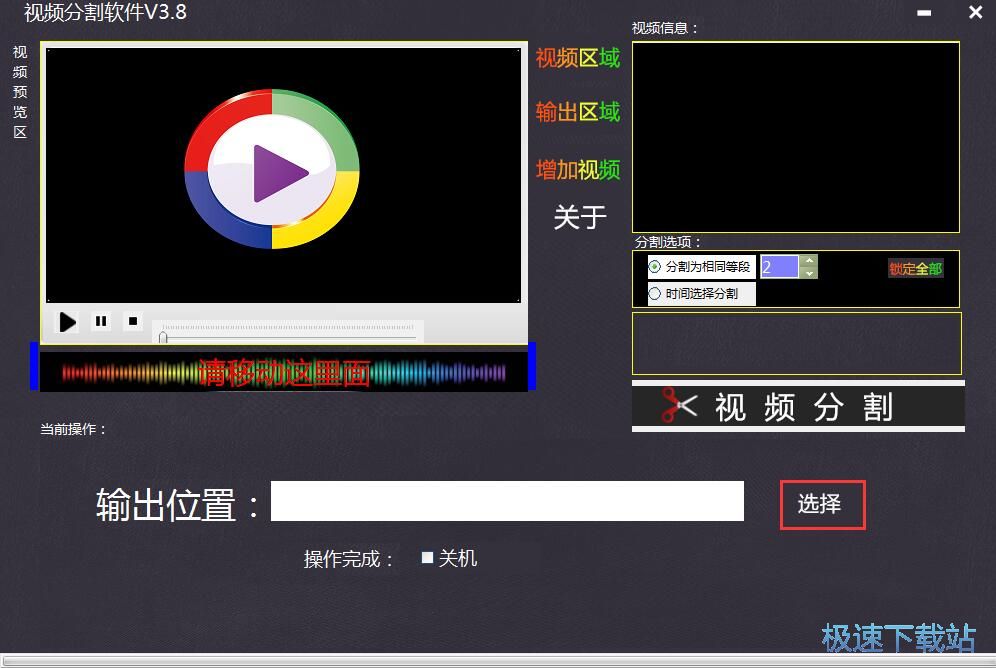
Task: Click the segment count number field
Action: coord(779,267)
